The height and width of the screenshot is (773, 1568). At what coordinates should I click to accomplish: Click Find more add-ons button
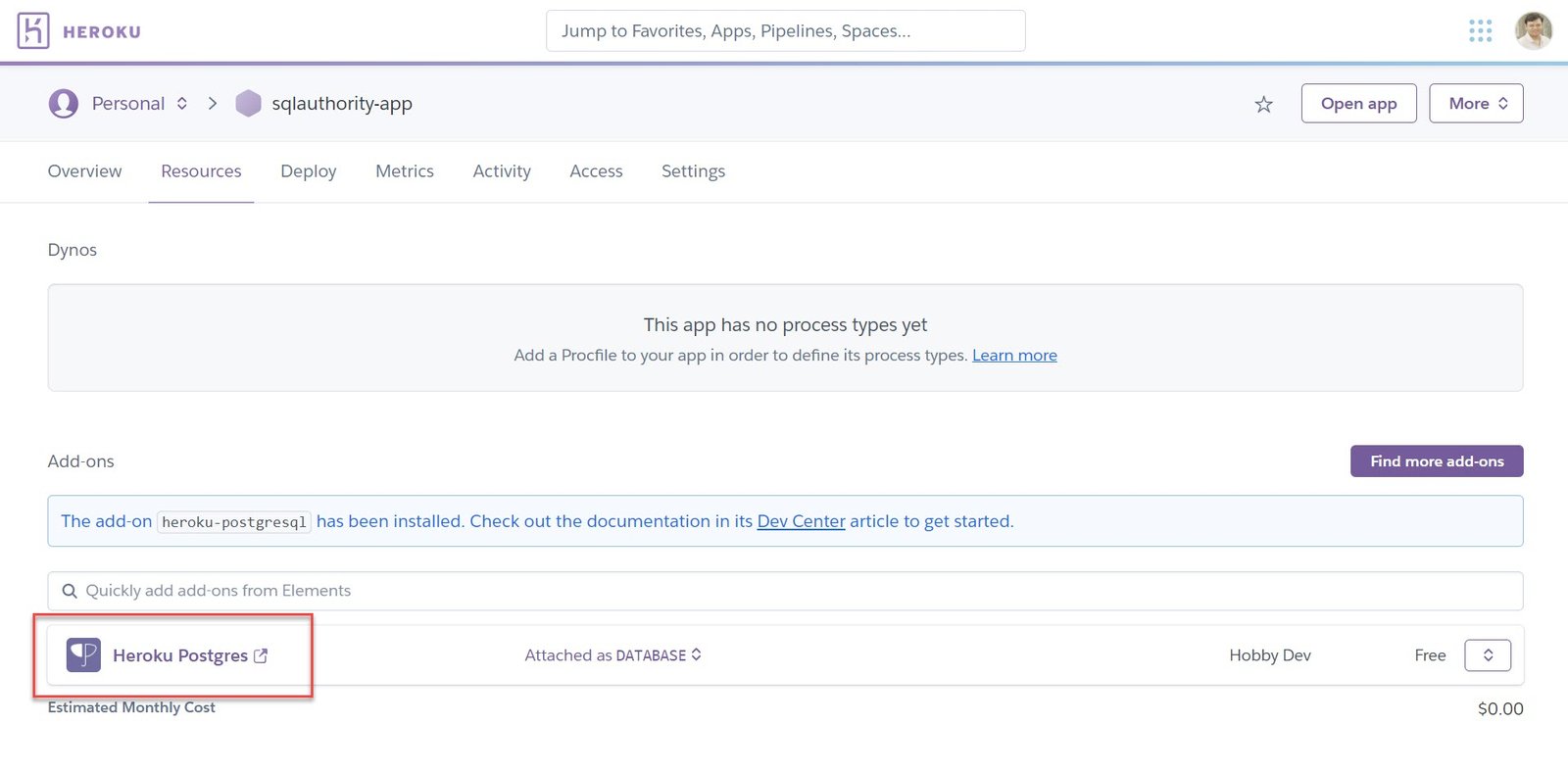[x=1437, y=461]
